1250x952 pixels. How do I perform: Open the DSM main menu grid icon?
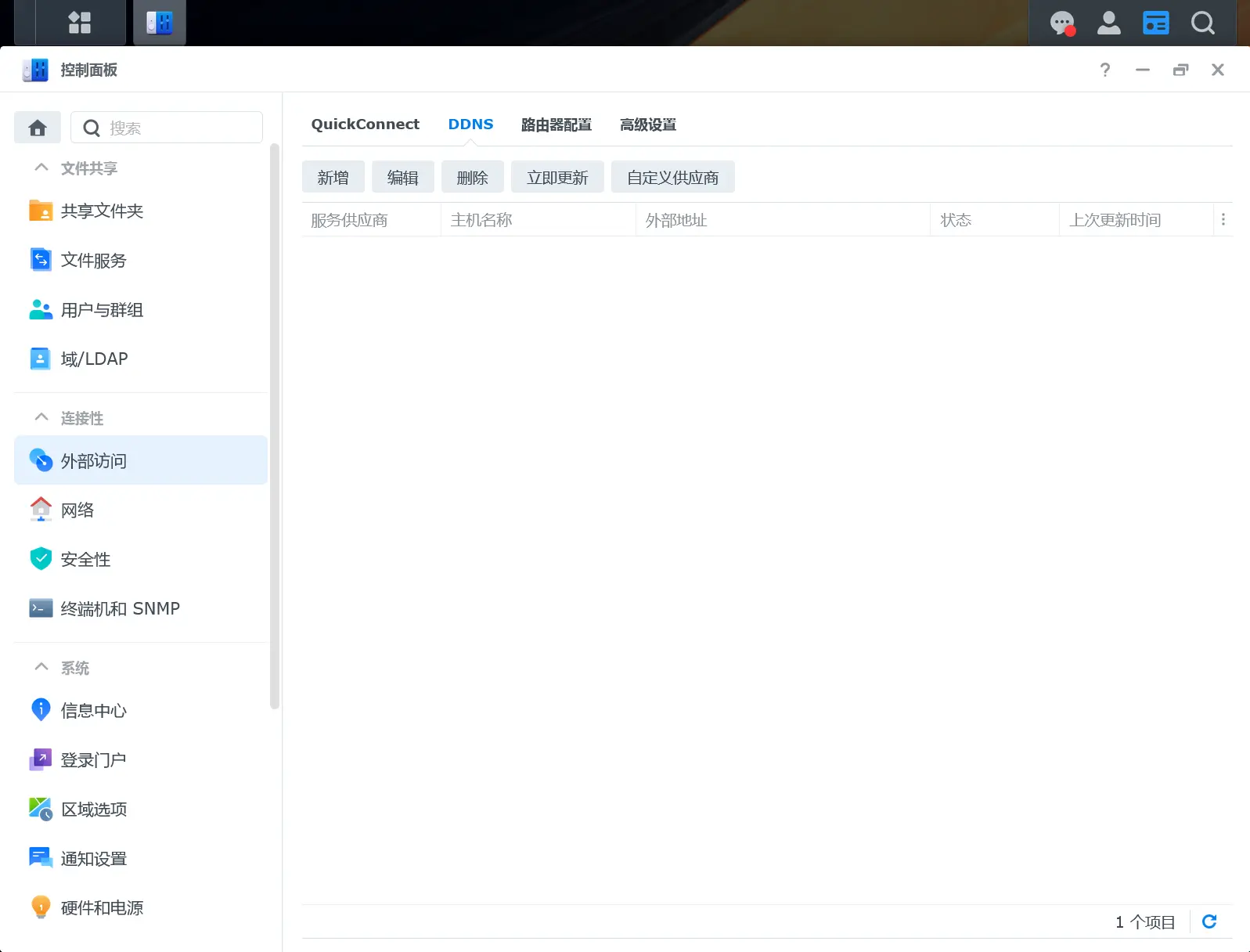coord(80,23)
